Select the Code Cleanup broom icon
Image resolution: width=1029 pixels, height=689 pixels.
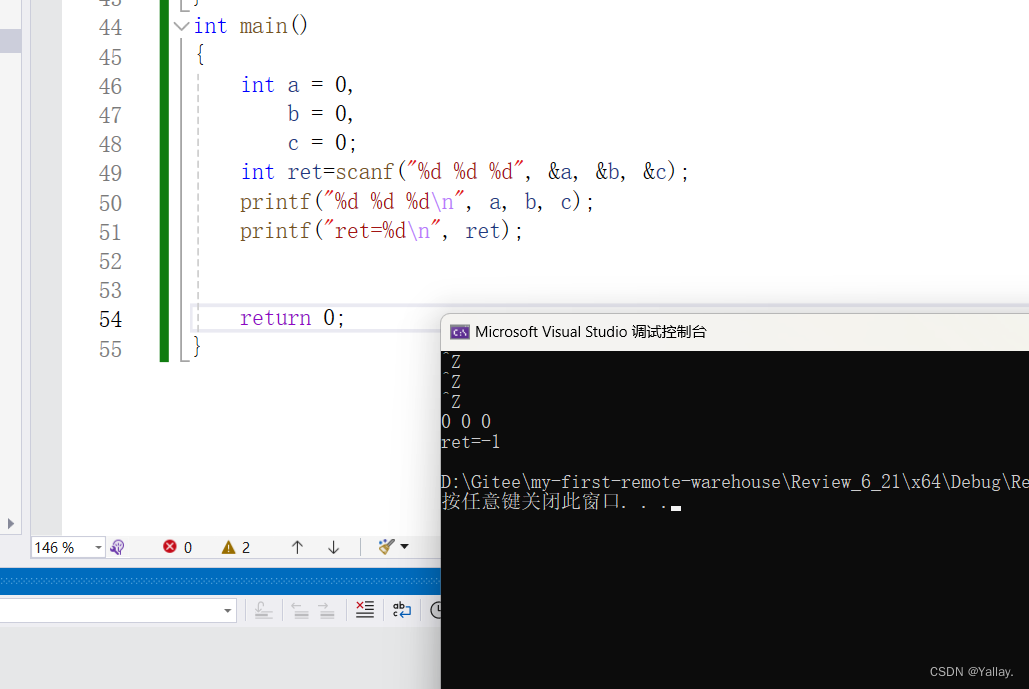(385, 547)
